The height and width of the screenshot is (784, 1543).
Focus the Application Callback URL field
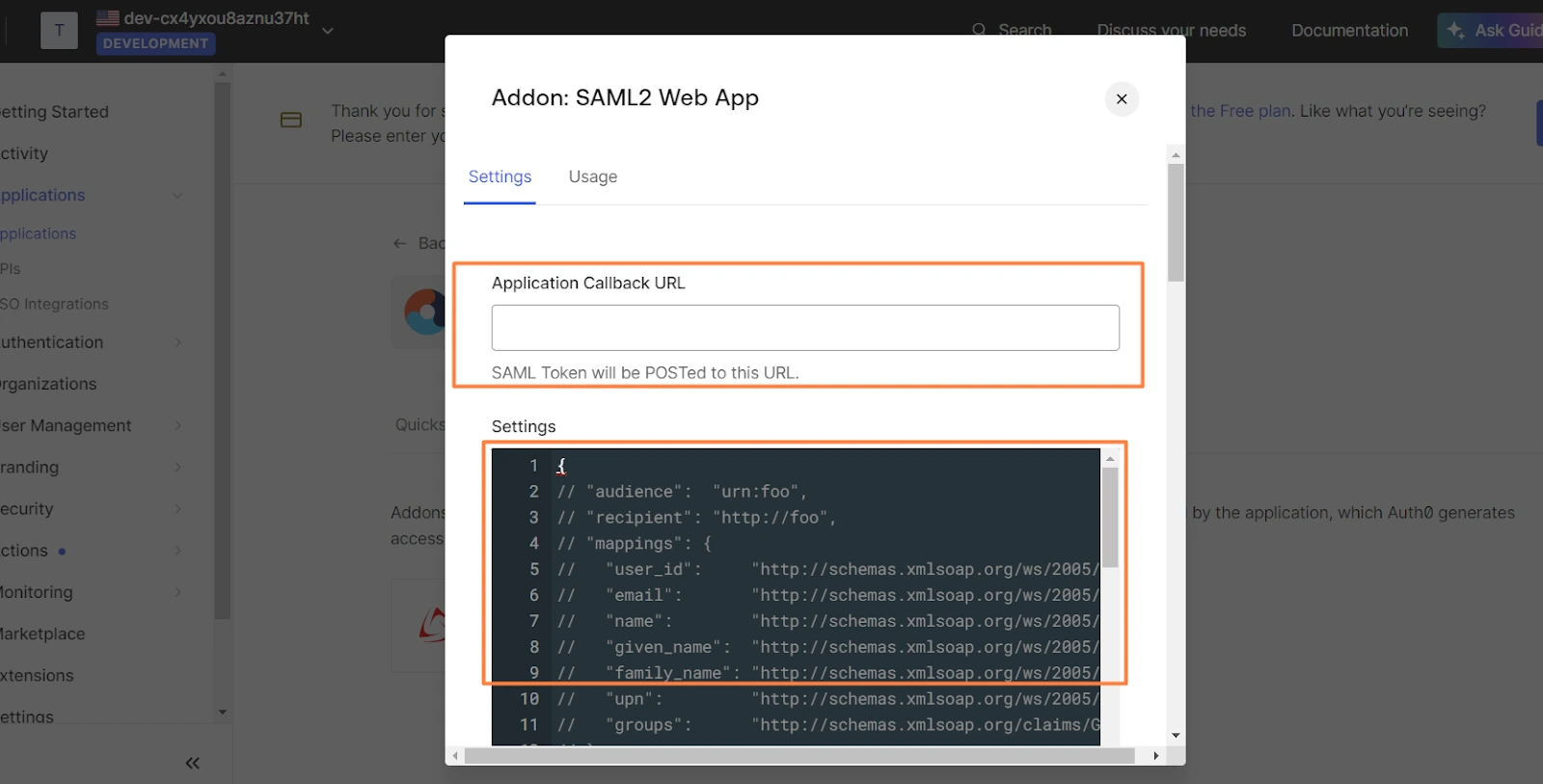(x=805, y=328)
